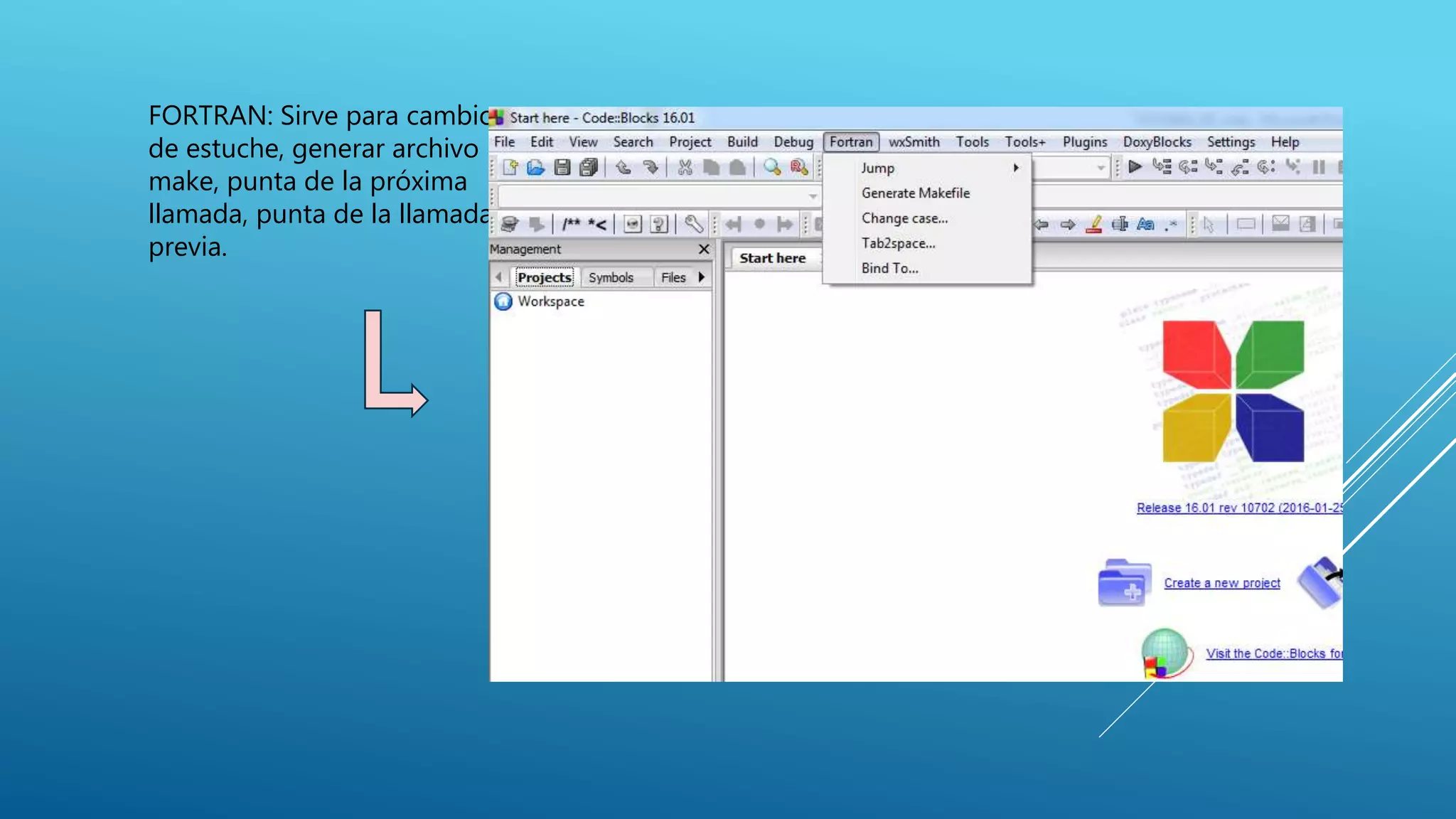Close the Management panel

[704, 249]
